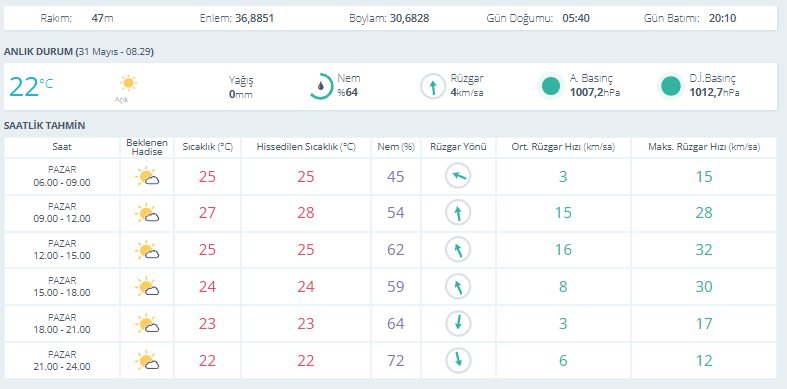Click the weather icon for 21.00 - 24.00
The image size is (787, 389).
click(147, 360)
